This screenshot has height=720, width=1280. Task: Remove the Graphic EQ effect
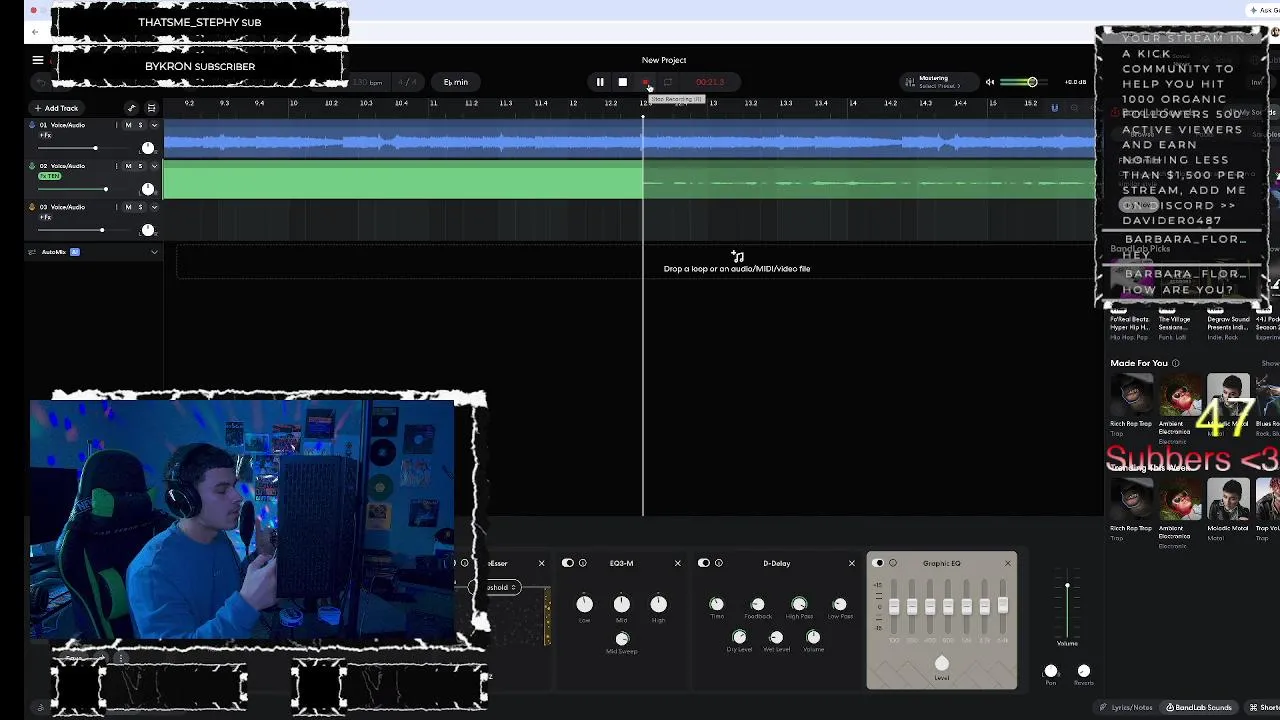click(x=1007, y=563)
